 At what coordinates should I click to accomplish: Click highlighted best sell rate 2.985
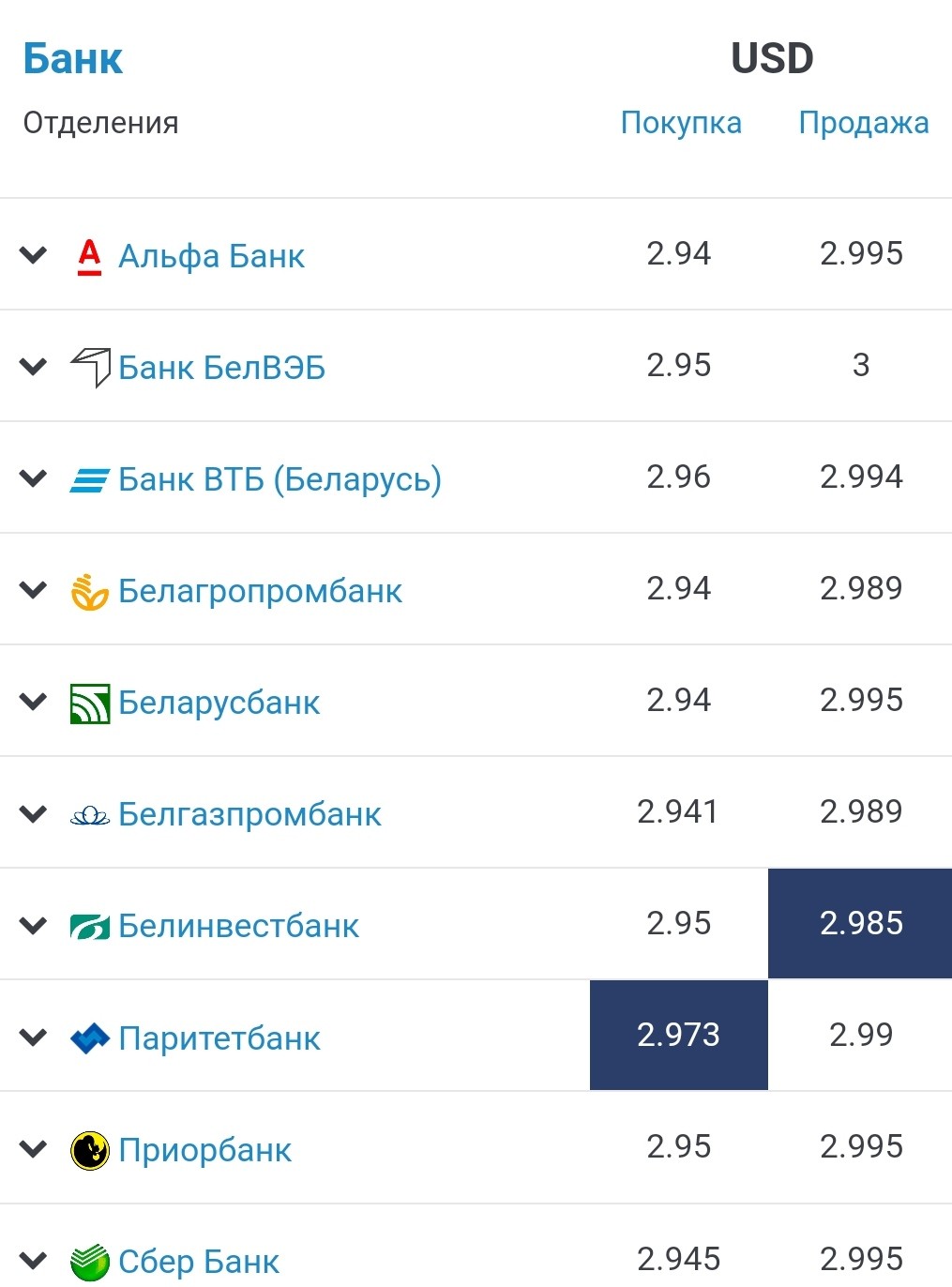click(860, 924)
